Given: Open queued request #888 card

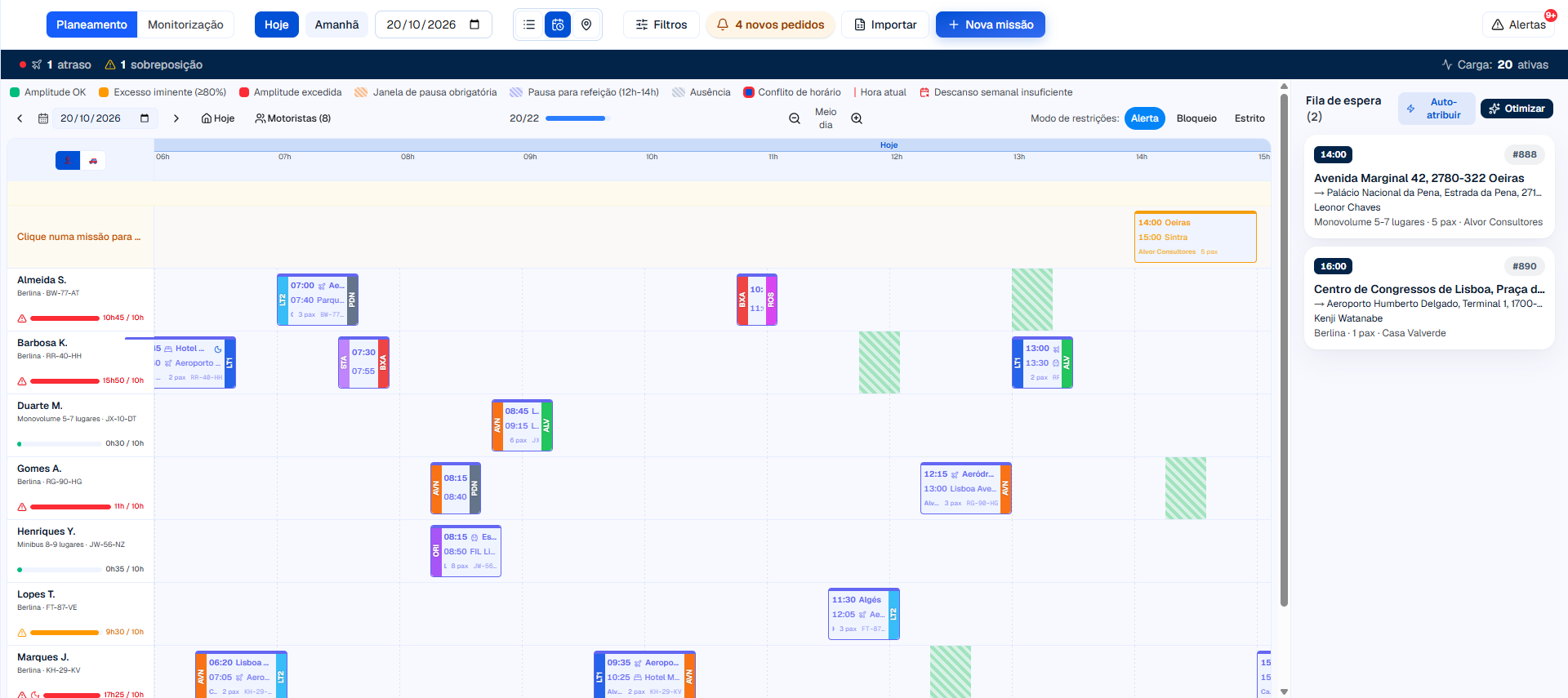Looking at the screenshot, I should pyautogui.click(x=1429, y=187).
